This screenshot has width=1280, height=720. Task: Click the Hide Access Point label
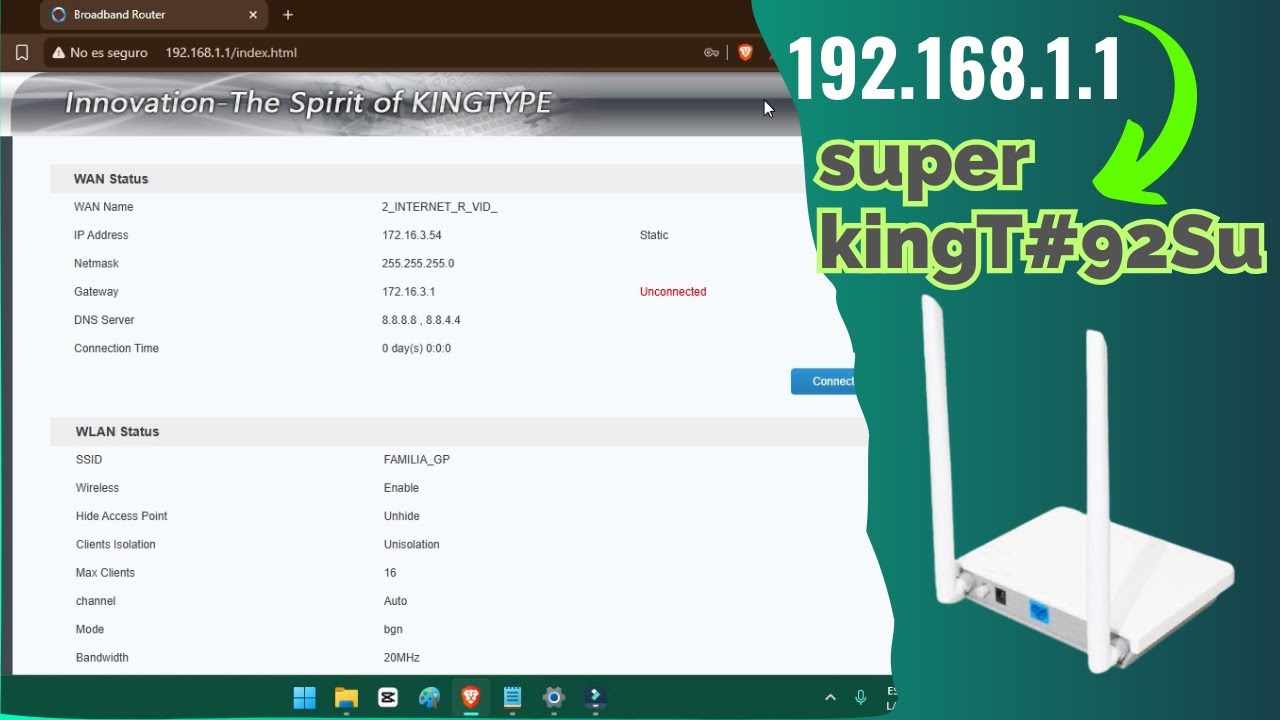click(x=121, y=516)
